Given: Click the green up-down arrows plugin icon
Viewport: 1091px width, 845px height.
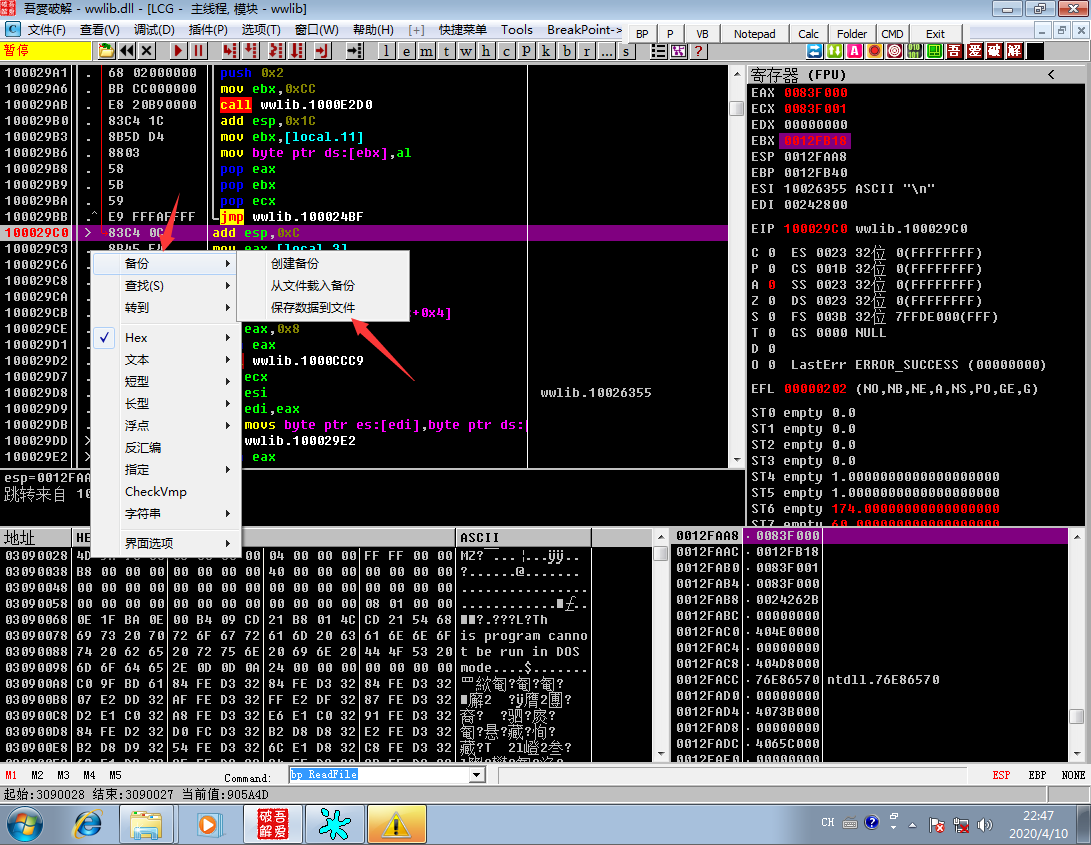Looking at the screenshot, I should pyautogui.click(x=834, y=51).
